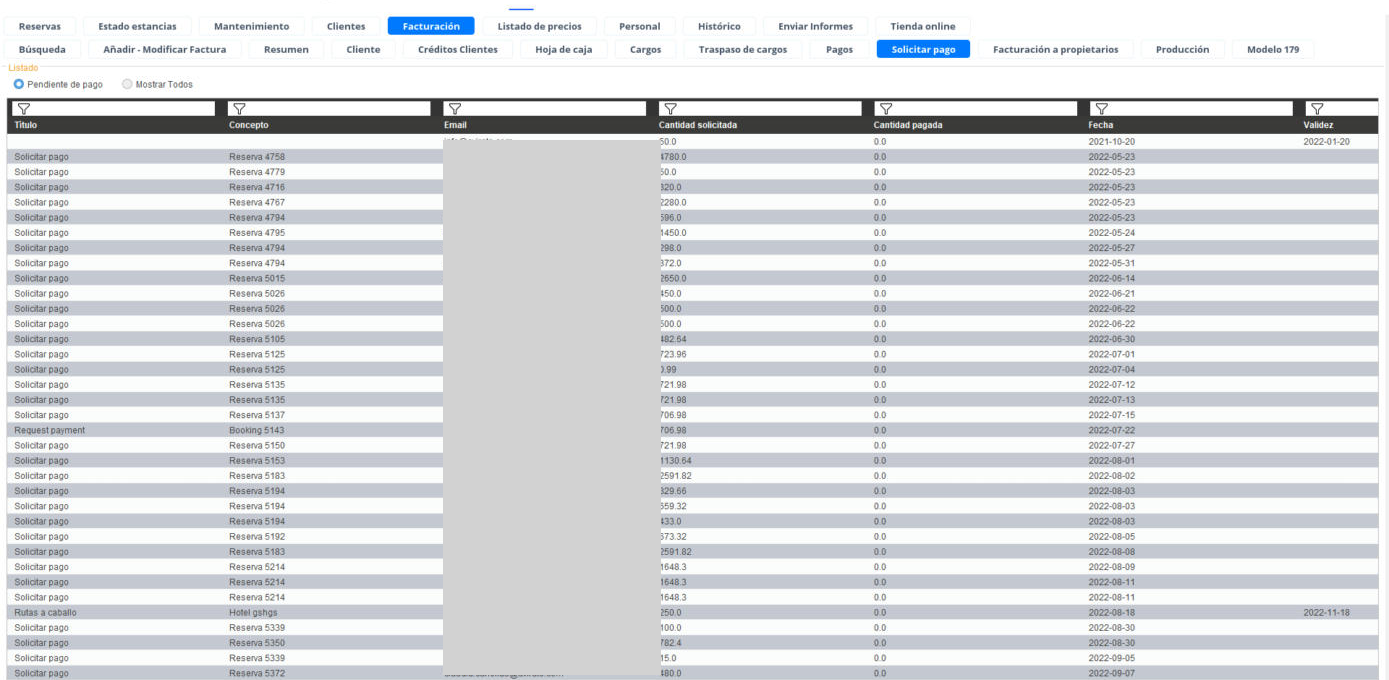Select the Reserva 5105 row
1389x680 pixels.
[x=693, y=339]
